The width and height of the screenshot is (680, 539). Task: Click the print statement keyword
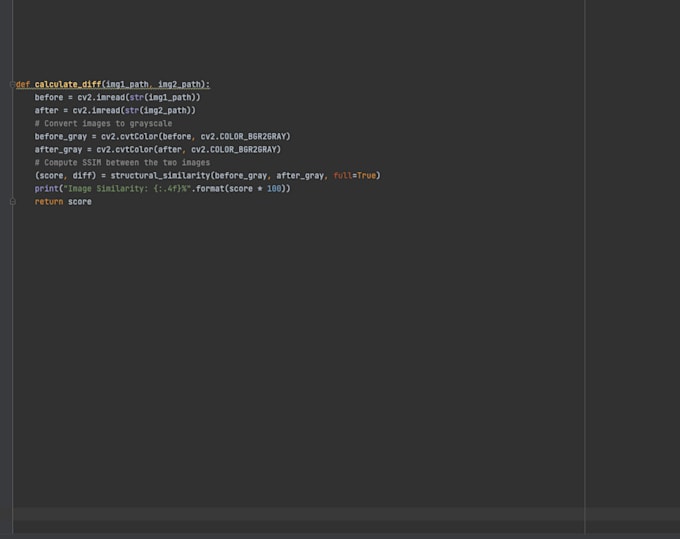click(x=46, y=188)
